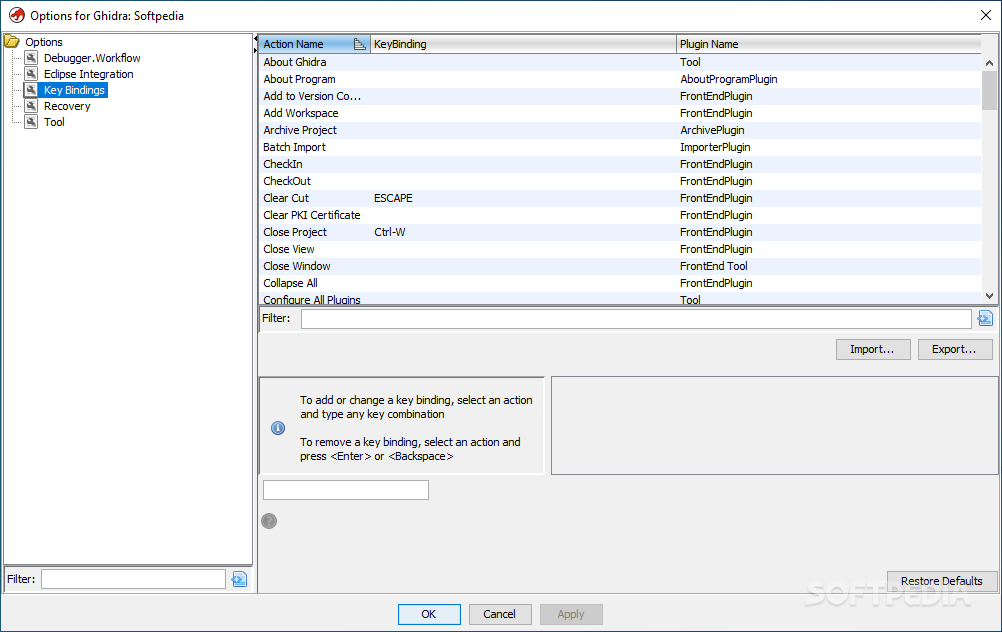Click the gray help question mark icon
Screen dimensions: 1002x632
coord(269,521)
